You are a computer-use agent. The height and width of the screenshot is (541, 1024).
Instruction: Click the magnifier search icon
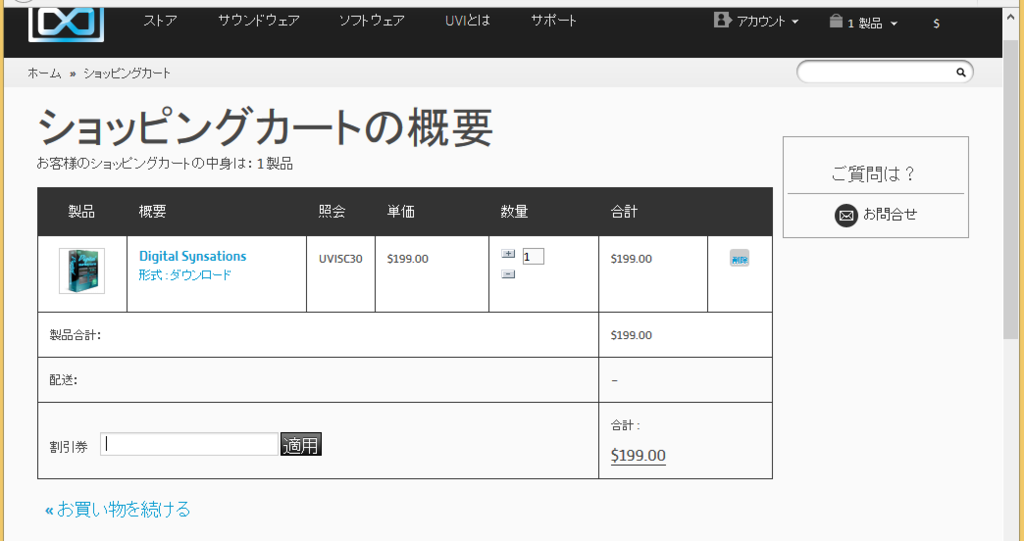pos(961,73)
